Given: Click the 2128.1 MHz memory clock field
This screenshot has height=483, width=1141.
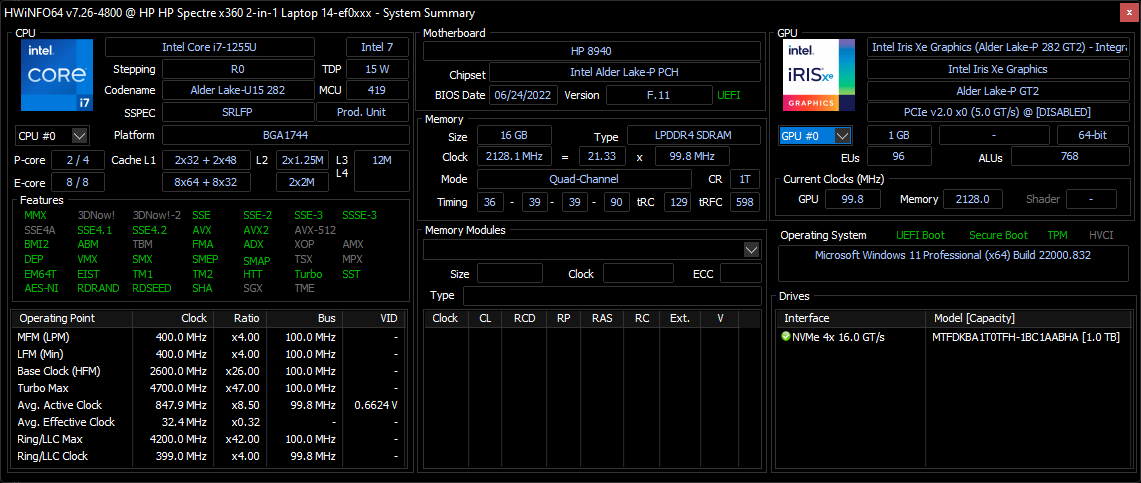Looking at the screenshot, I should pyautogui.click(x=514, y=157).
